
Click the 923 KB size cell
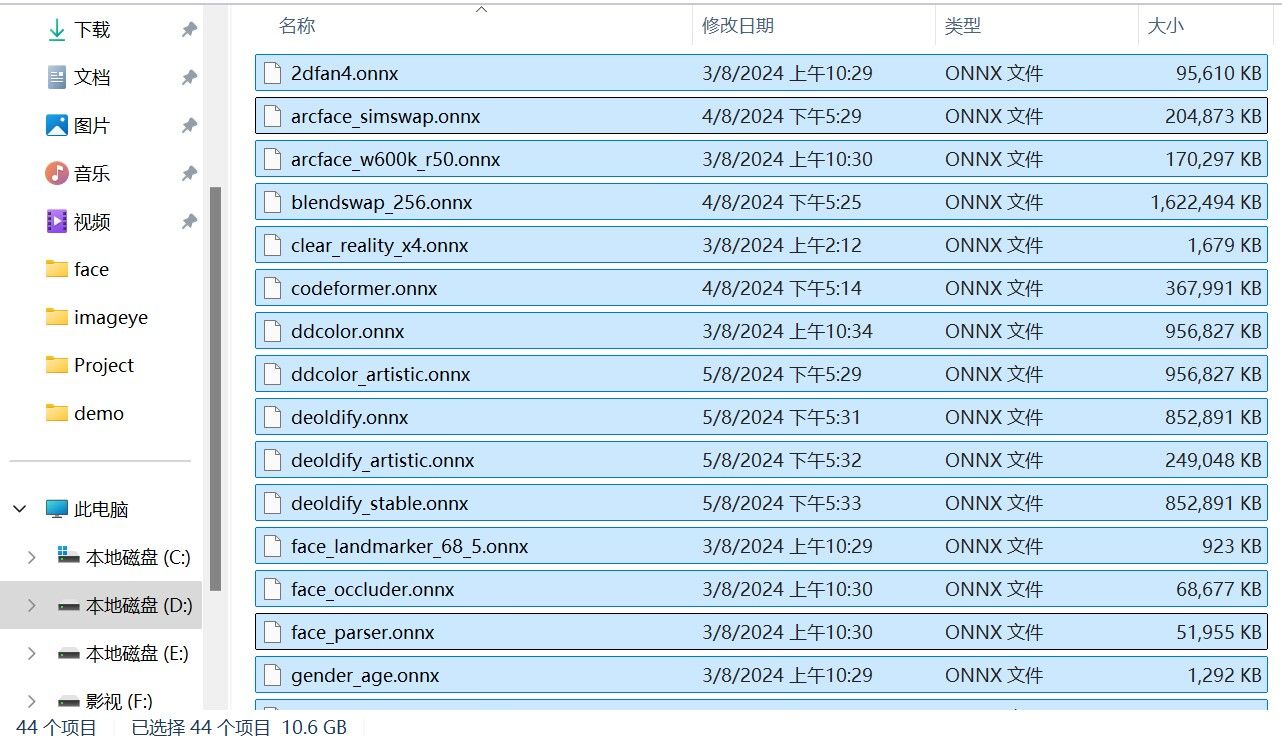click(x=1232, y=546)
